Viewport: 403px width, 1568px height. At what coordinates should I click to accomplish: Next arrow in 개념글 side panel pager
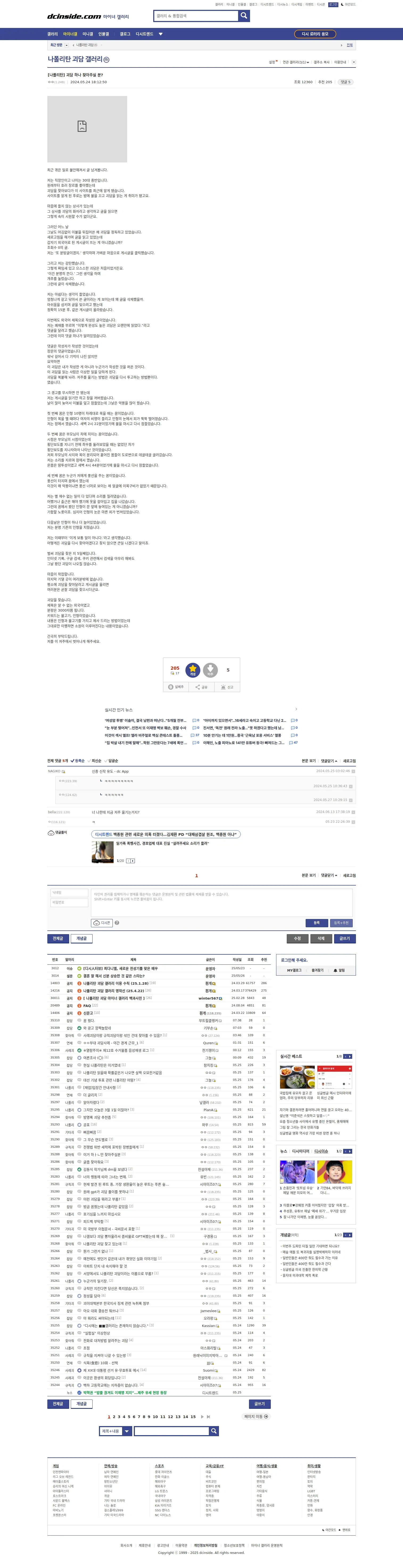350,1235
